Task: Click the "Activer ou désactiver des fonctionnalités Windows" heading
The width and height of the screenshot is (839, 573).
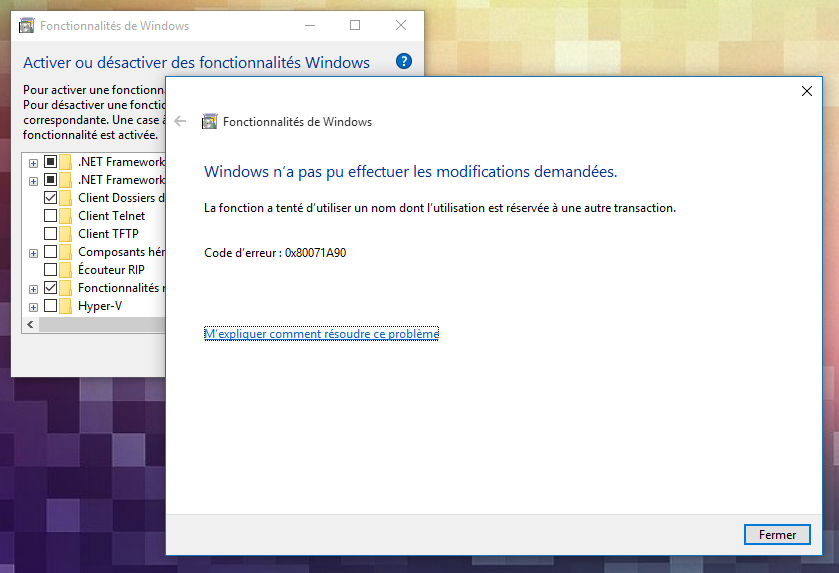Action: point(196,63)
